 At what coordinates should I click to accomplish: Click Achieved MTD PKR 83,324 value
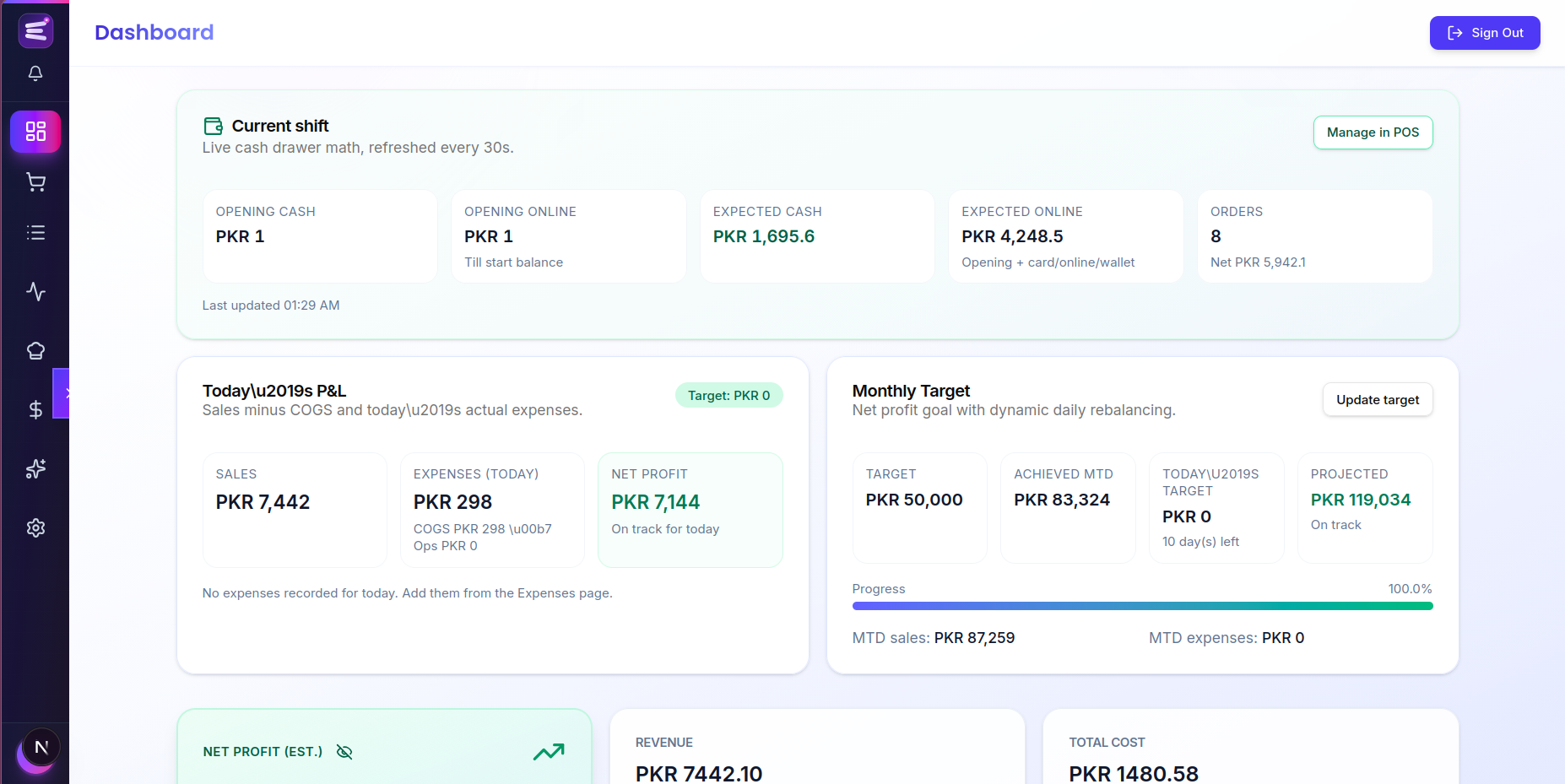point(1062,500)
